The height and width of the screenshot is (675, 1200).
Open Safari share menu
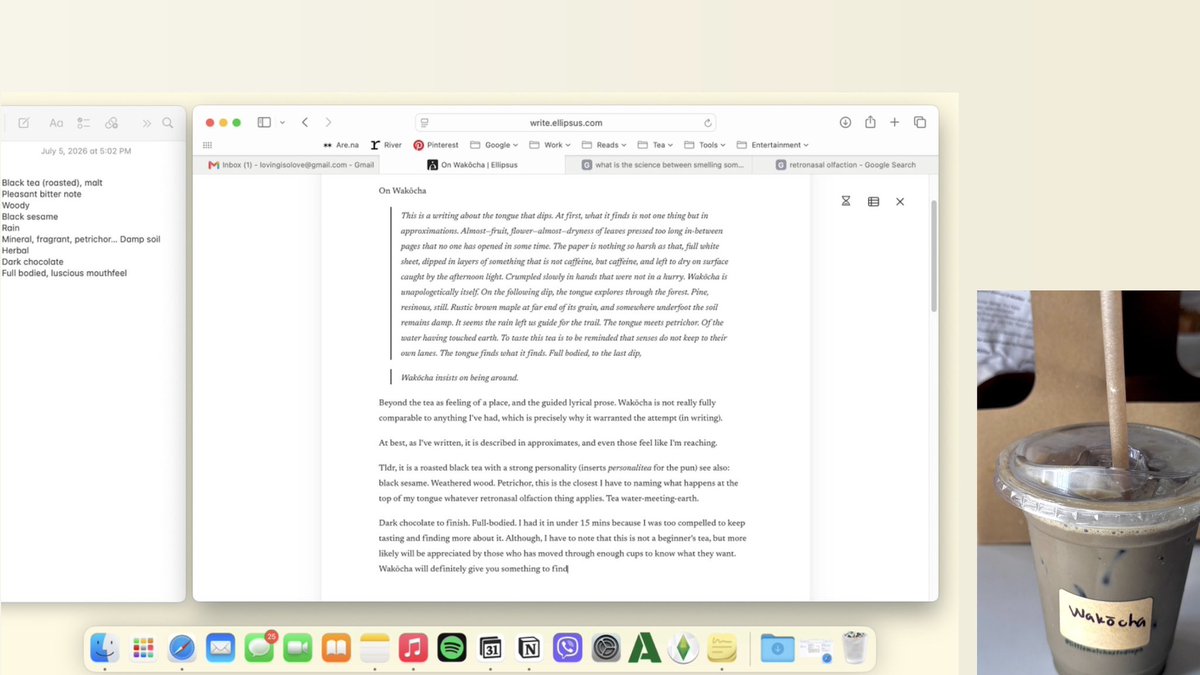pos(870,122)
